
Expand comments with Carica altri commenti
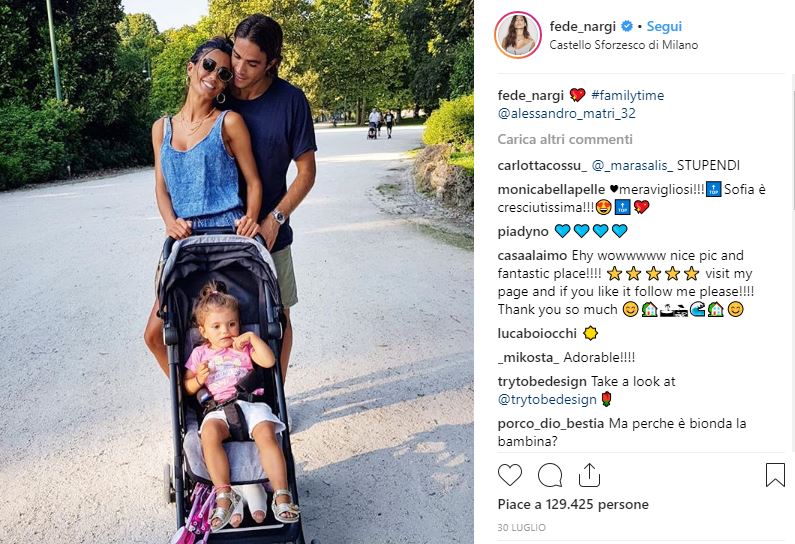coord(565,139)
